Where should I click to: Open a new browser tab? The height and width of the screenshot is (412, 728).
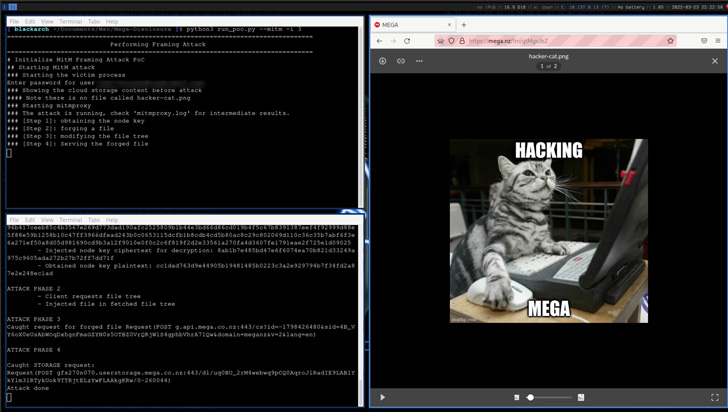tap(464, 24)
